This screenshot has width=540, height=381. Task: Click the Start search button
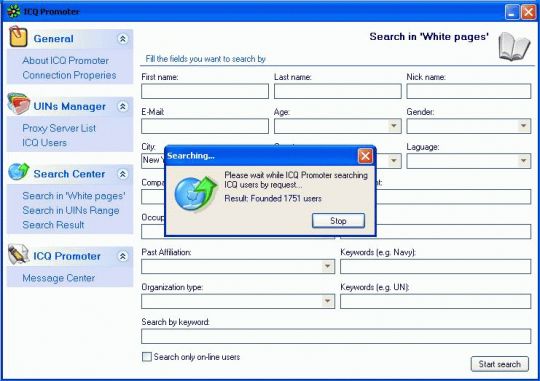tap(499, 364)
